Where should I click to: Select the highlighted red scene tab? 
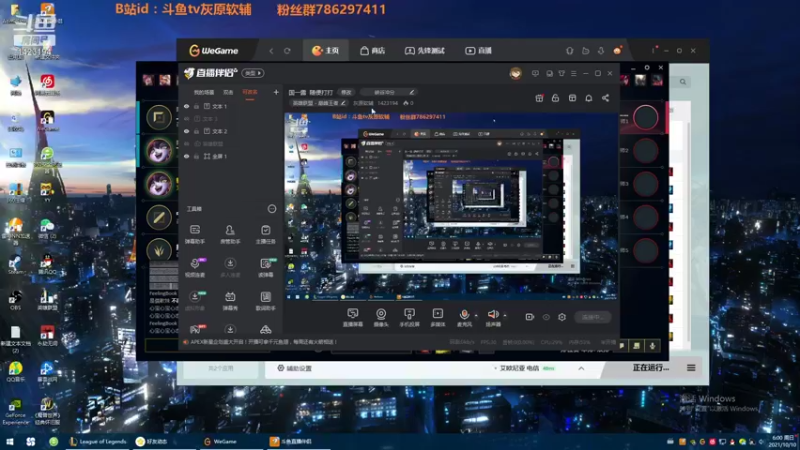[x=250, y=92]
